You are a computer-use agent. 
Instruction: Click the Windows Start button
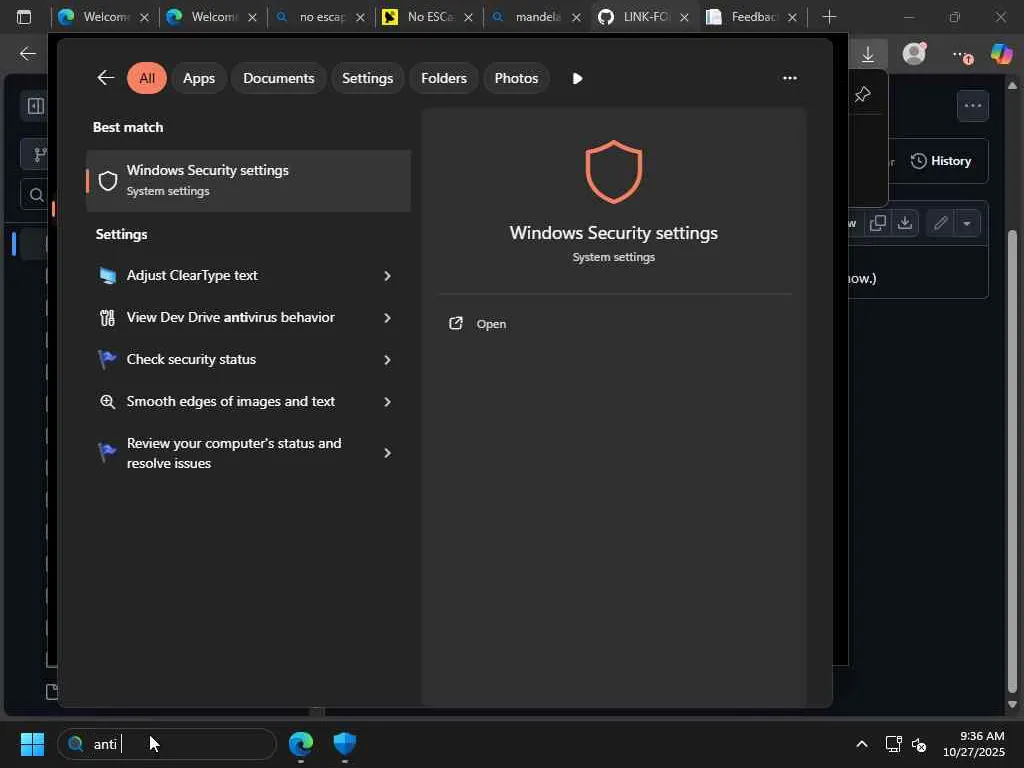(x=32, y=744)
